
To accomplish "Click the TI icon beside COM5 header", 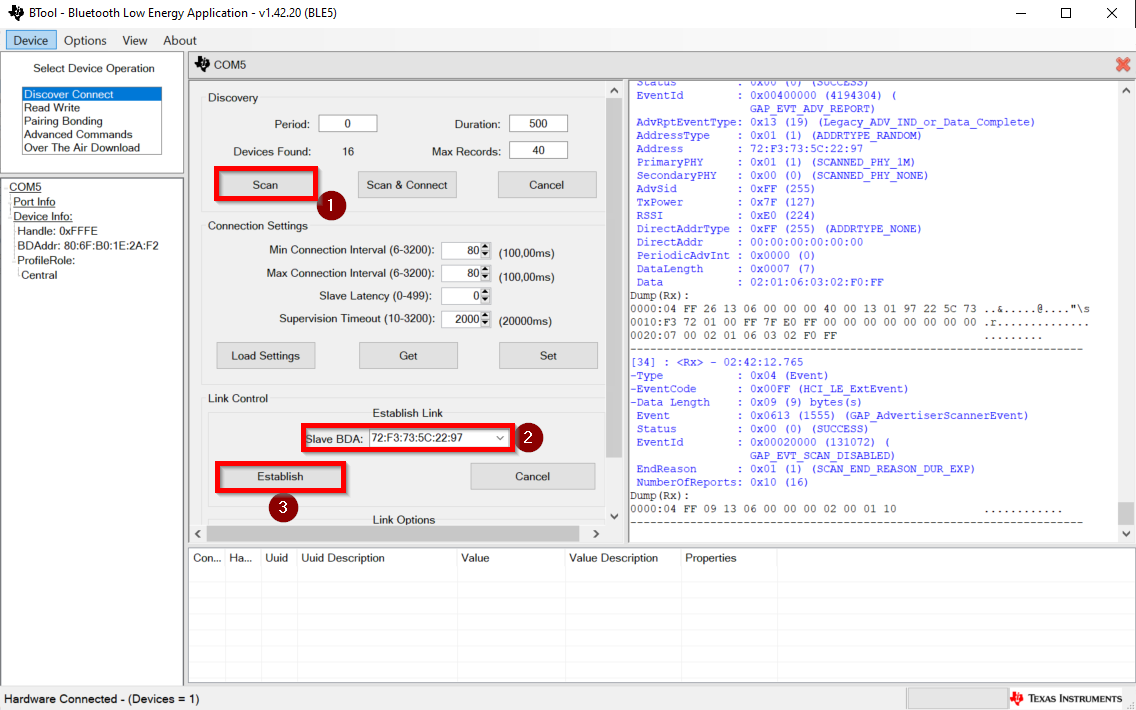I will pyautogui.click(x=202, y=65).
